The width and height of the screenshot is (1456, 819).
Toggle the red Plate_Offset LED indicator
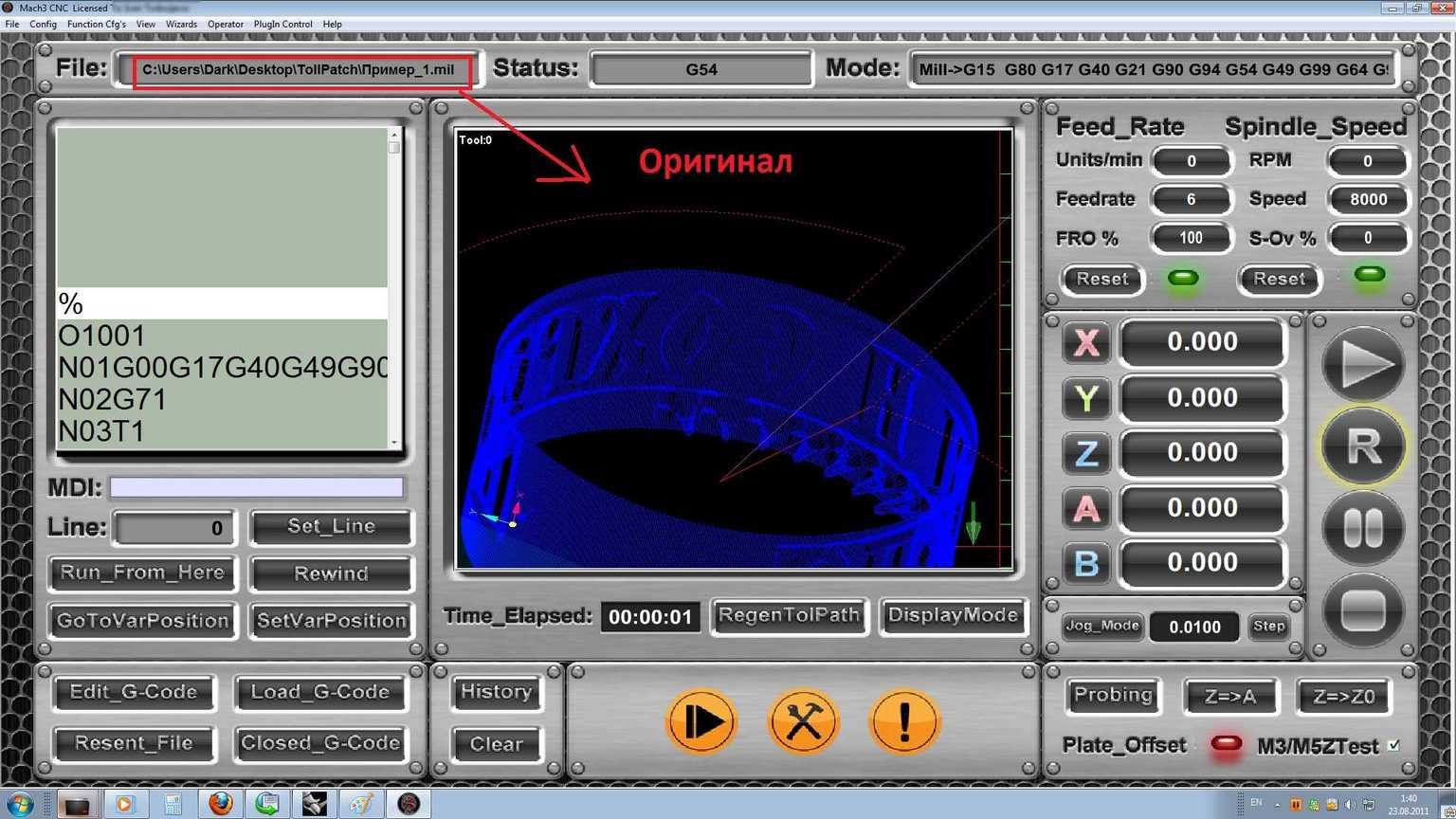1226,744
